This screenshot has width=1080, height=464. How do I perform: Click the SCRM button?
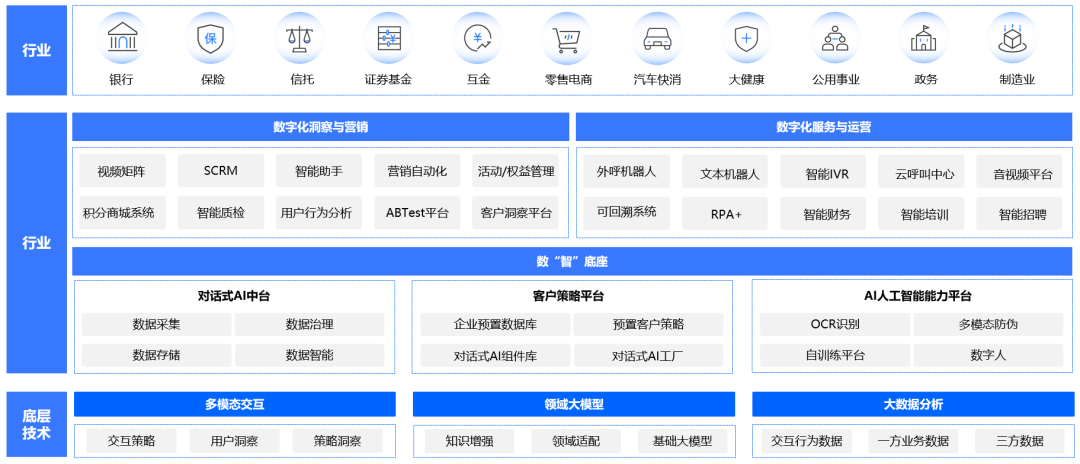pos(220,171)
